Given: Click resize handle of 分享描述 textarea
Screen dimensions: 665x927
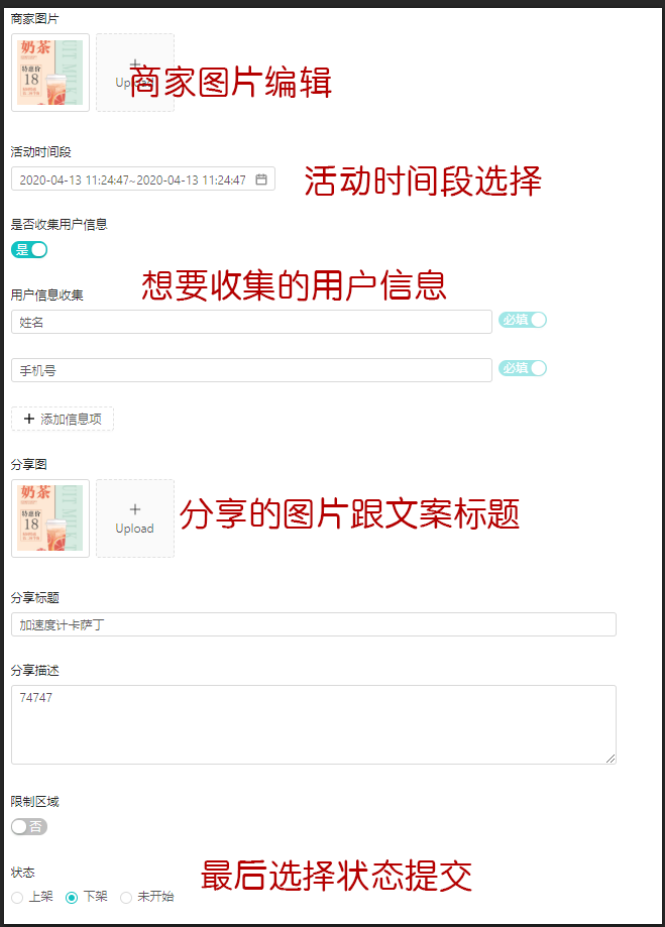Looking at the screenshot, I should coord(611,759).
